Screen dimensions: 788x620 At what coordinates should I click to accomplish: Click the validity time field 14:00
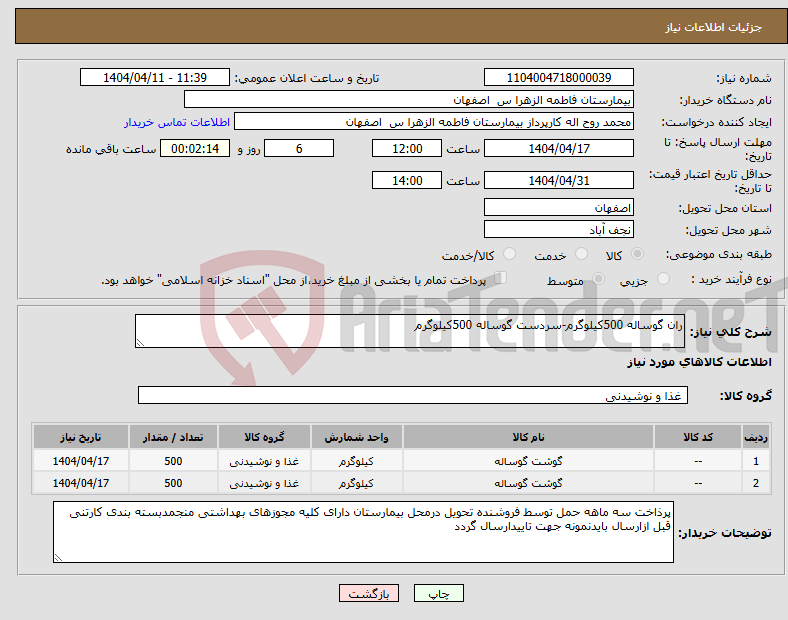(x=407, y=180)
